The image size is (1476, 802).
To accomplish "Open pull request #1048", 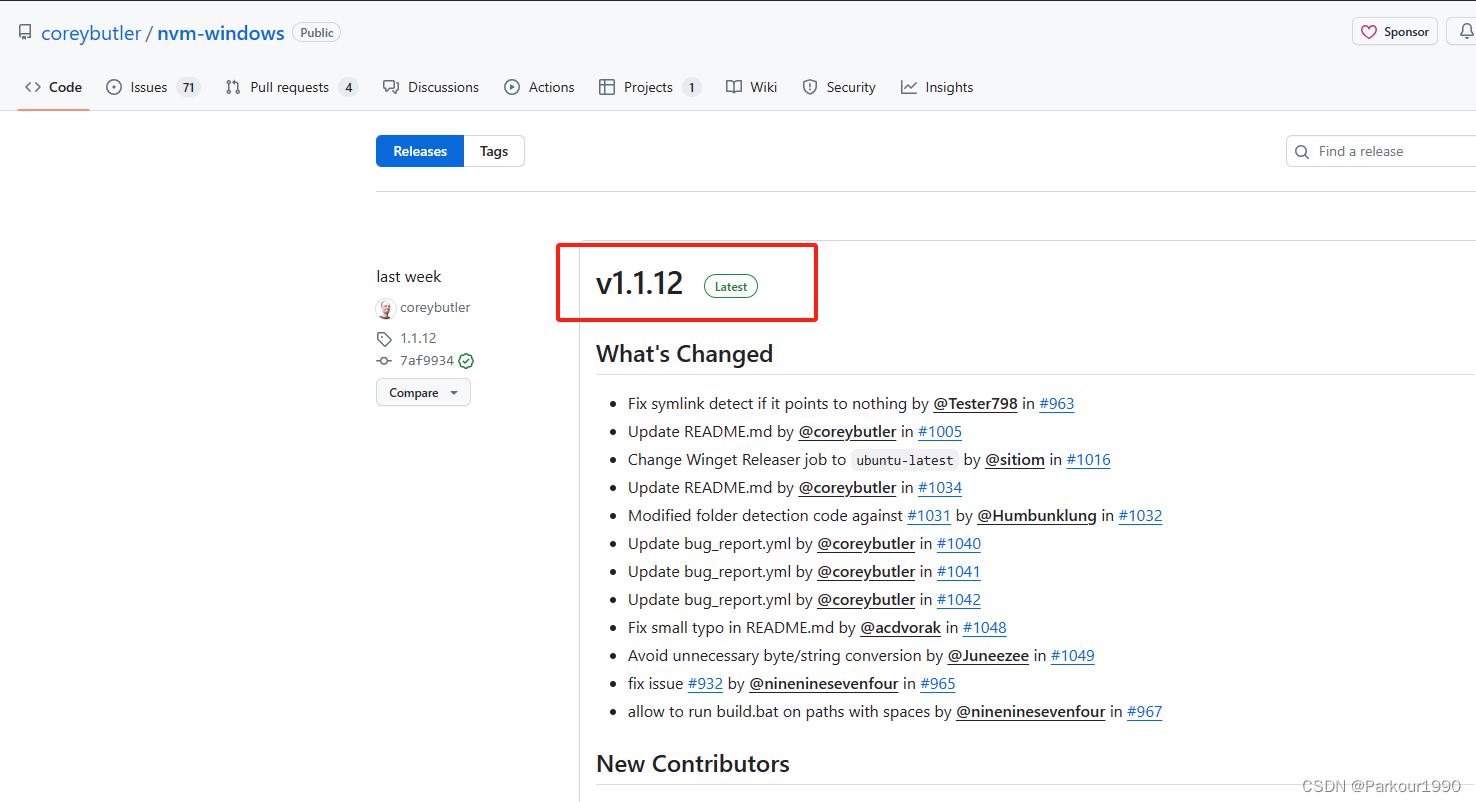I will [x=985, y=628].
